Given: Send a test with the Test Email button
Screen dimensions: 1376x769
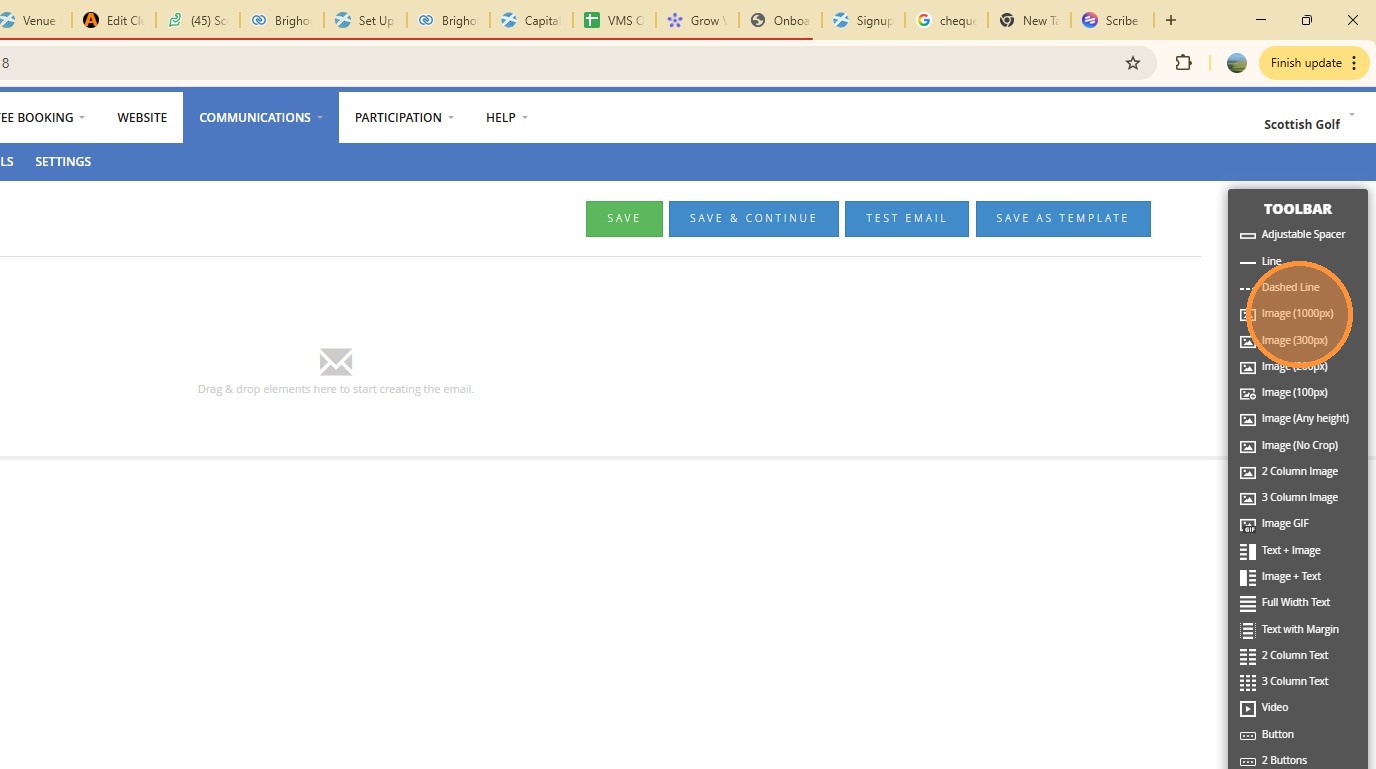Looking at the screenshot, I should [x=906, y=219].
